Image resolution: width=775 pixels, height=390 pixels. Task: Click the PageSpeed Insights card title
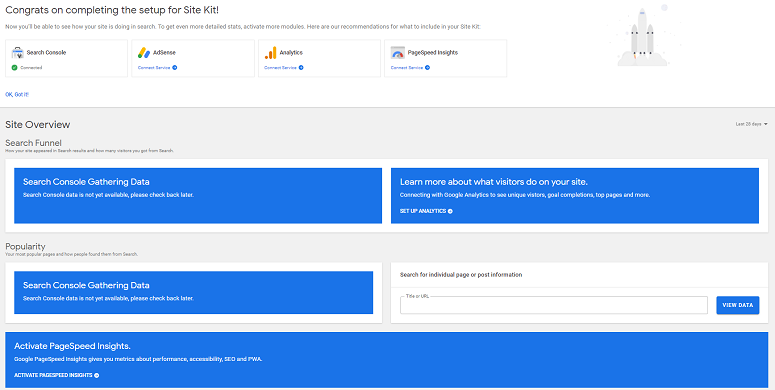(x=432, y=52)
